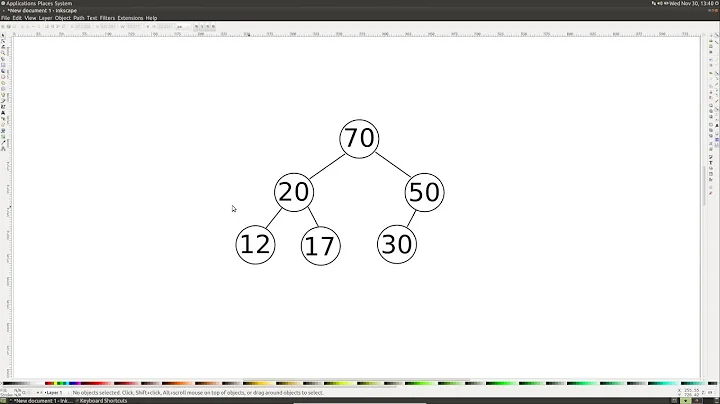Select the Eraser tool
720x404 pixels.
[3, 124]
